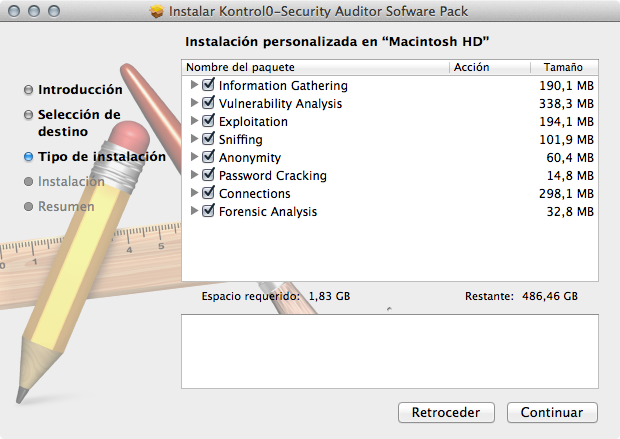Click the installer package icon in title bar

157,11
